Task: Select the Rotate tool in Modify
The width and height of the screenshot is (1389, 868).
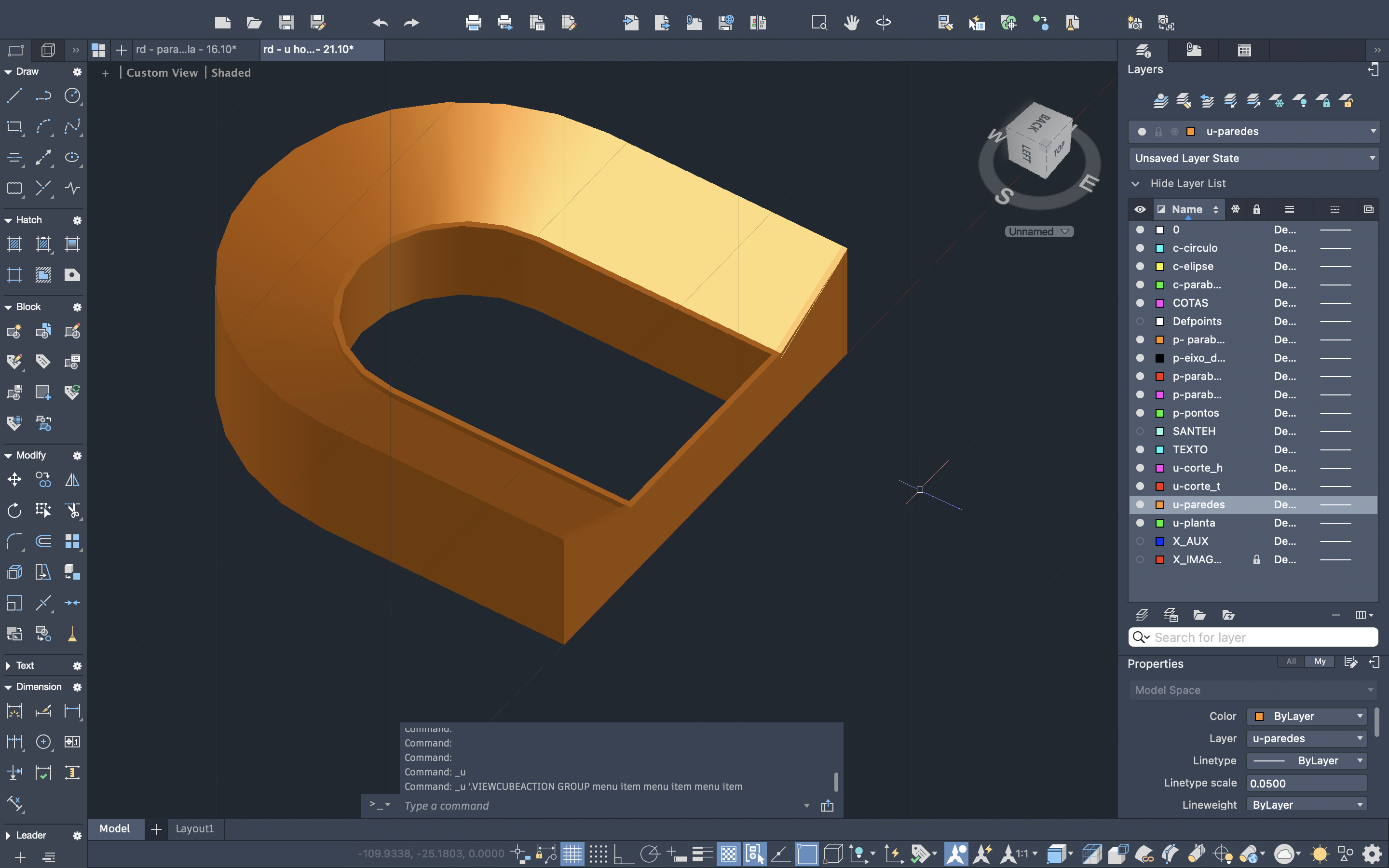Action: click(14, 510)
